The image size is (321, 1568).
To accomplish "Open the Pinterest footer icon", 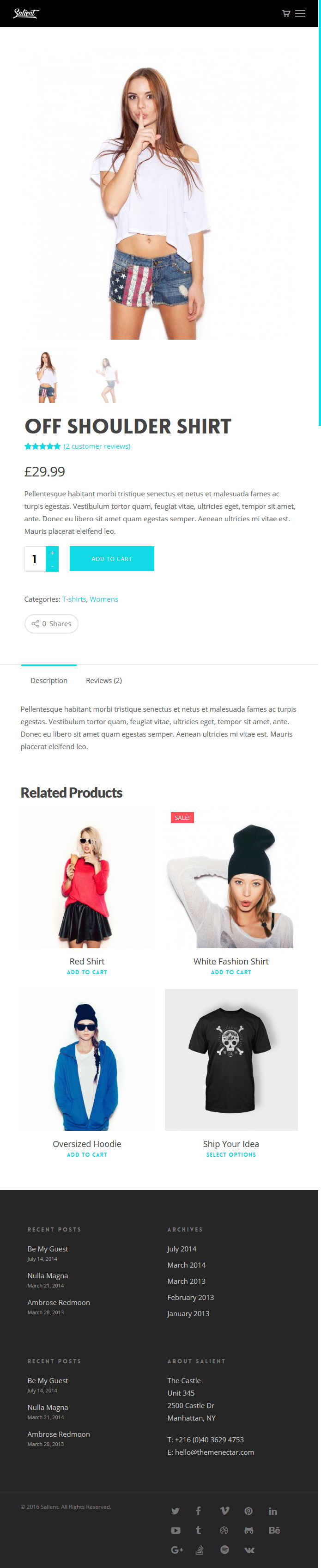I will (x=248, y=1511).
